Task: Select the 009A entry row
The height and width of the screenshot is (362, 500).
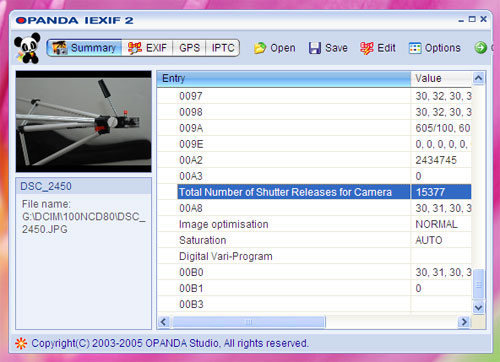Action: click(x=314, y=128)
